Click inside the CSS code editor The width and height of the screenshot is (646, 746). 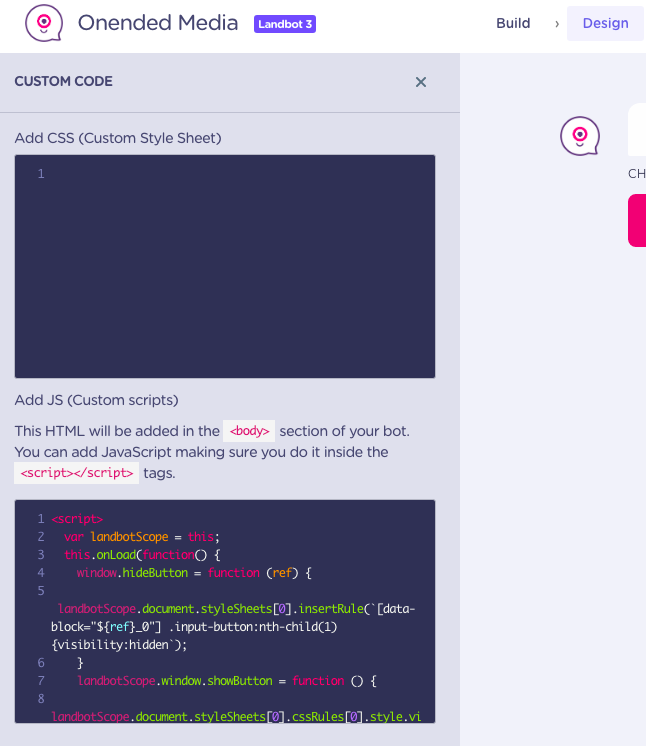(x=225, y=266)
